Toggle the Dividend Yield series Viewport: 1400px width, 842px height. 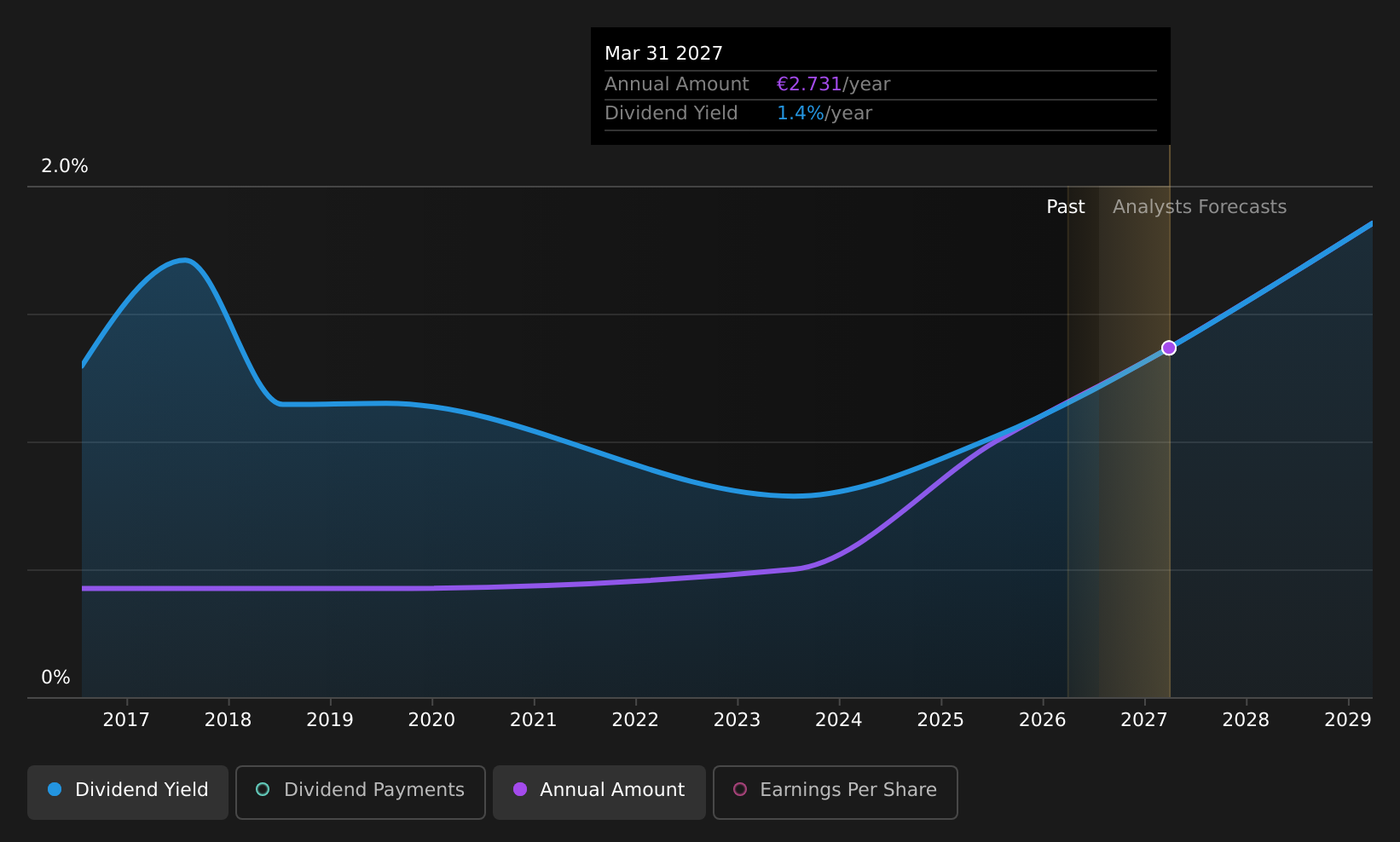coord(128,792)
